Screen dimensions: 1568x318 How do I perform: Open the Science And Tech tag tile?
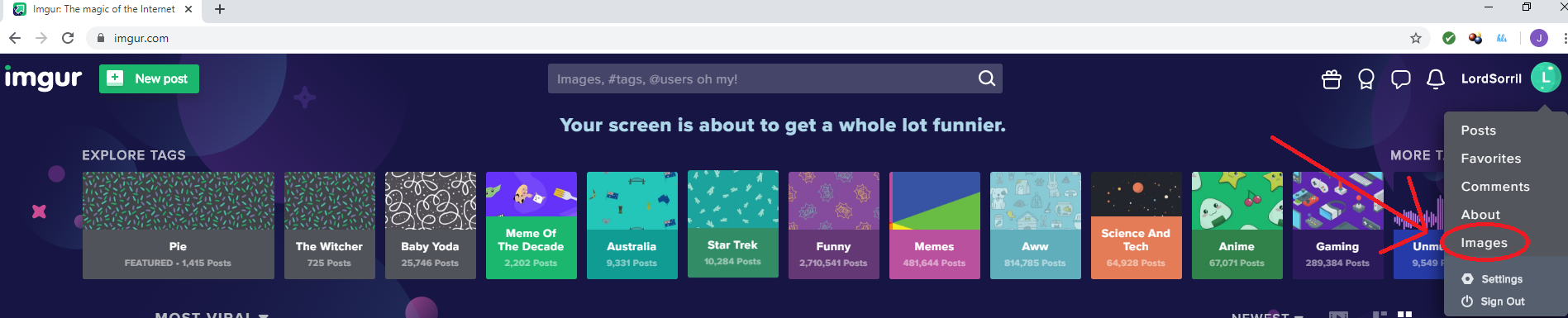tap(1136, 225)
